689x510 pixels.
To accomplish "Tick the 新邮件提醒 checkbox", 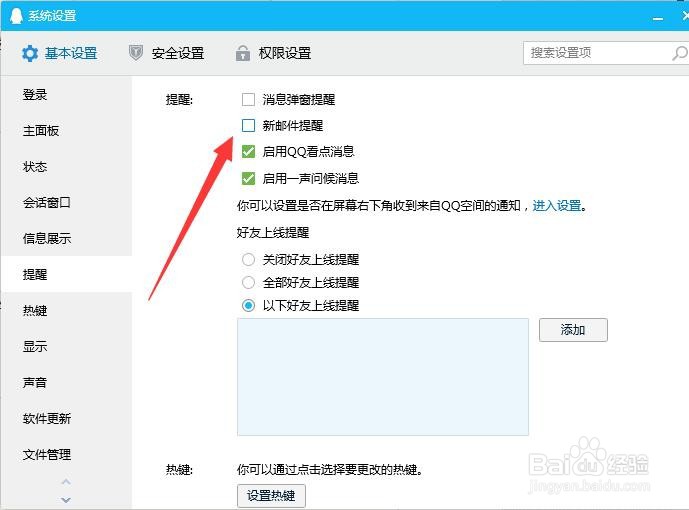I will [248, 126].
